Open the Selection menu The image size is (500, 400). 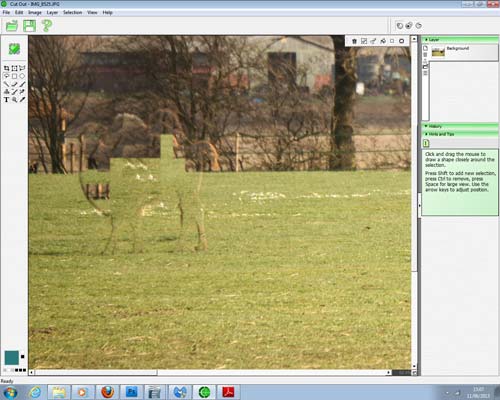point(72,13)
